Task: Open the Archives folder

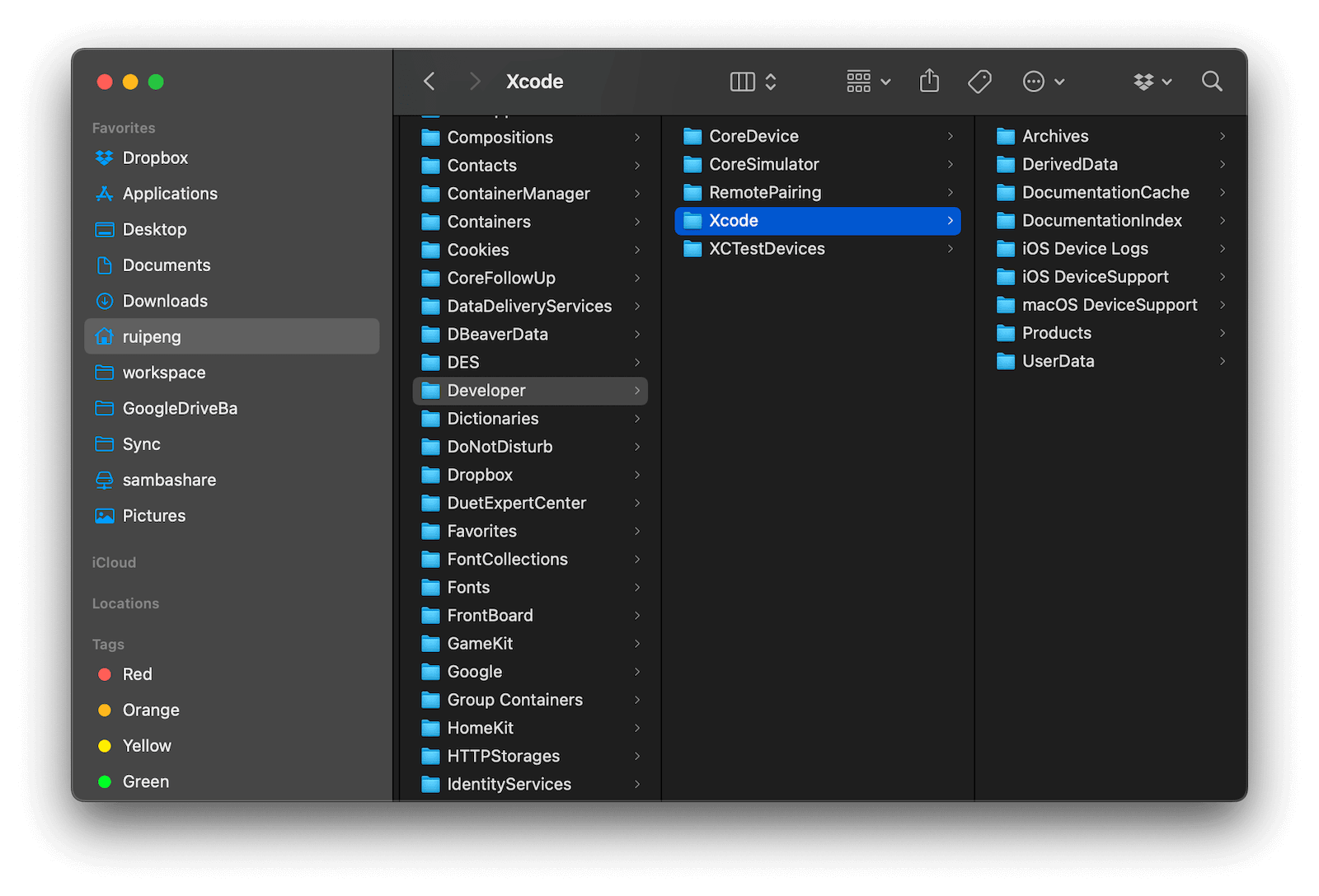Action: [x=1110, y=136]
